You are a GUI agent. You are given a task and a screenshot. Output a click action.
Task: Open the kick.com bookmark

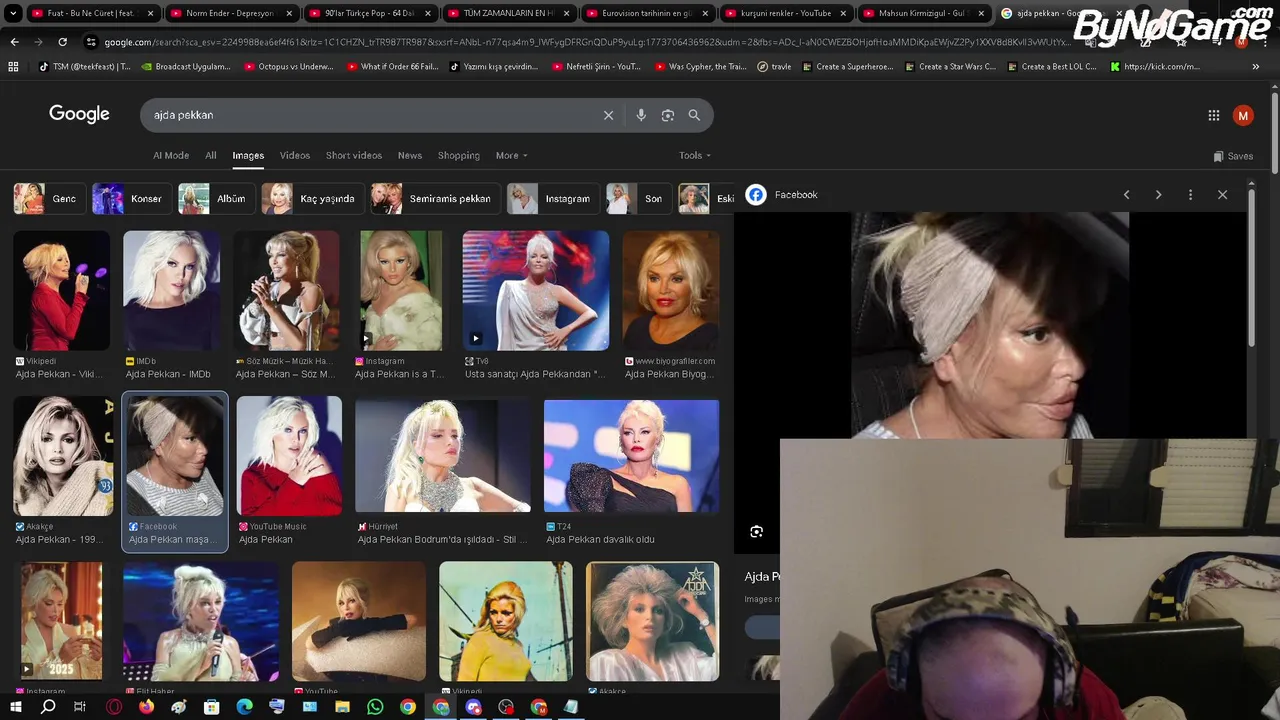[1155, 67]
